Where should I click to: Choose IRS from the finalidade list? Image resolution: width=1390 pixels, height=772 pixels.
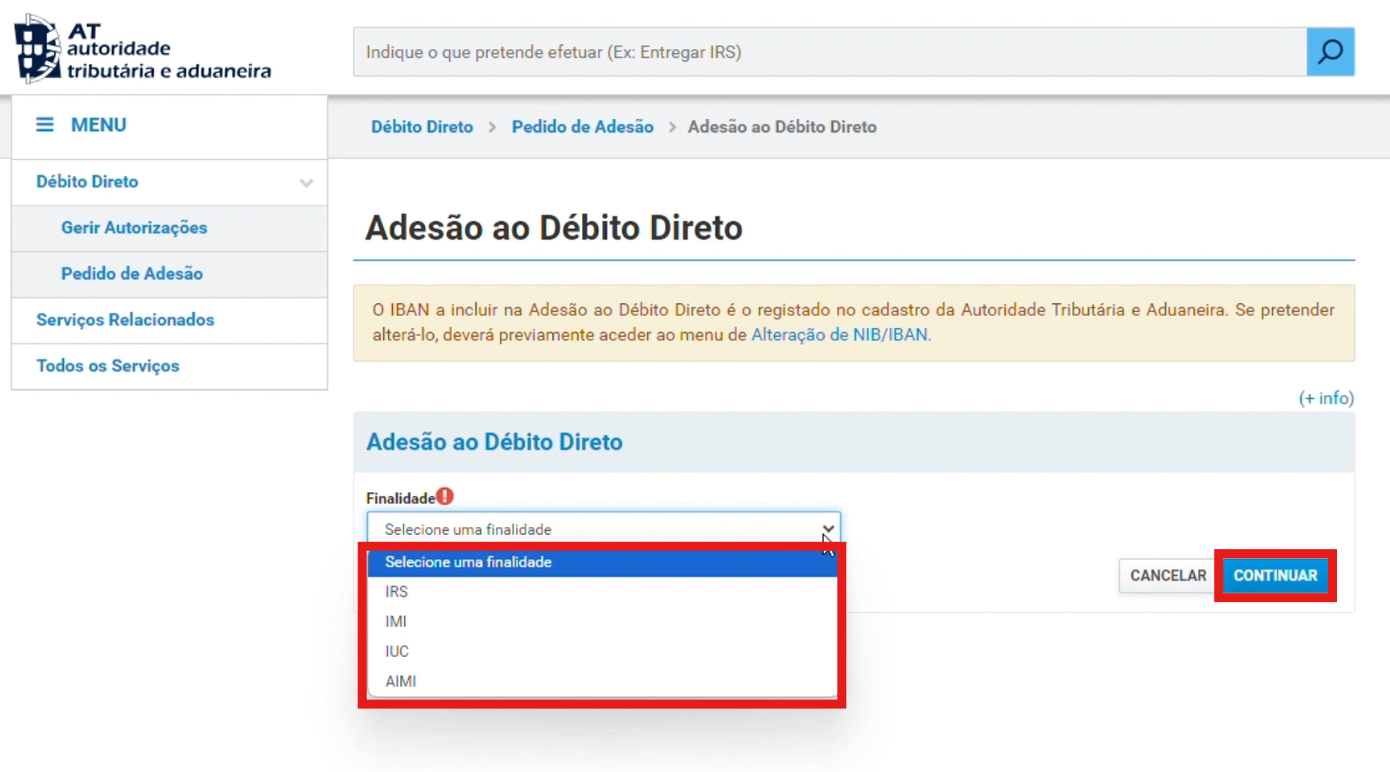point(602,592)
